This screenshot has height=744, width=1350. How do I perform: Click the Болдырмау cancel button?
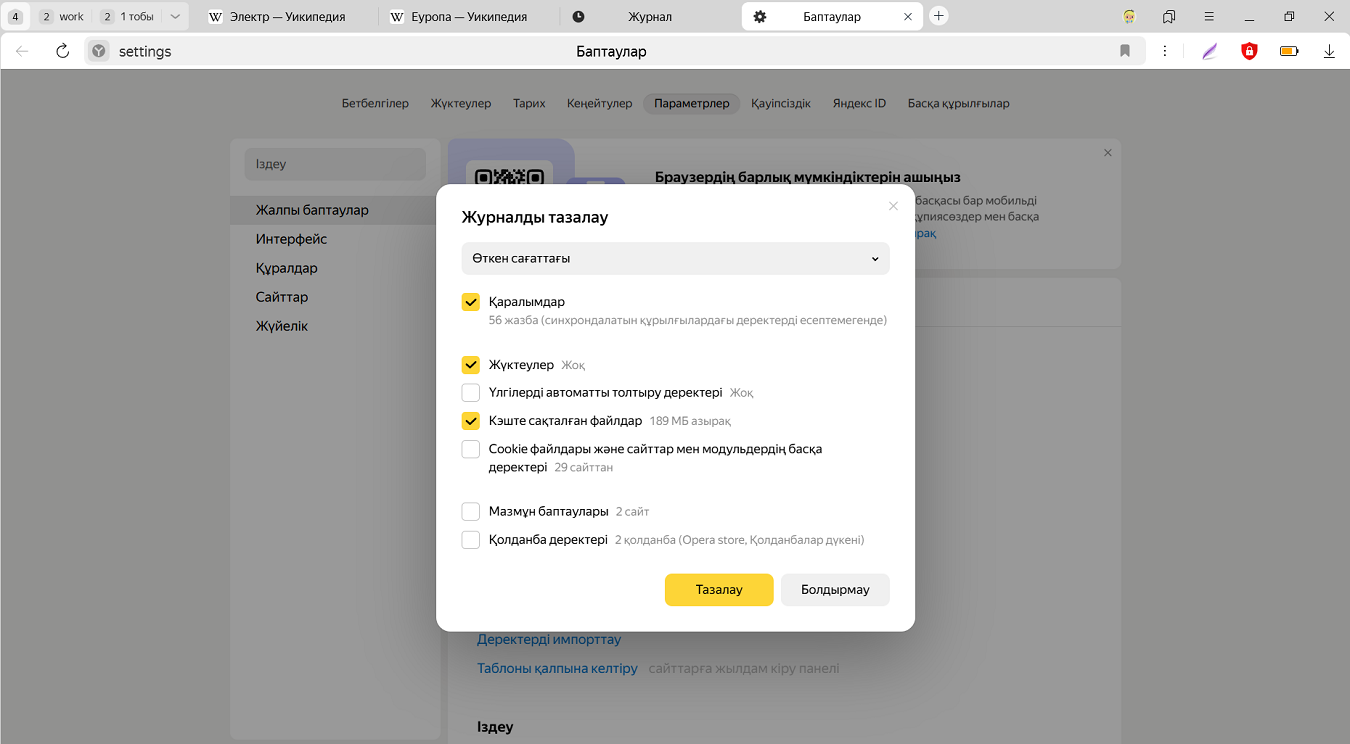click(835, 589)
